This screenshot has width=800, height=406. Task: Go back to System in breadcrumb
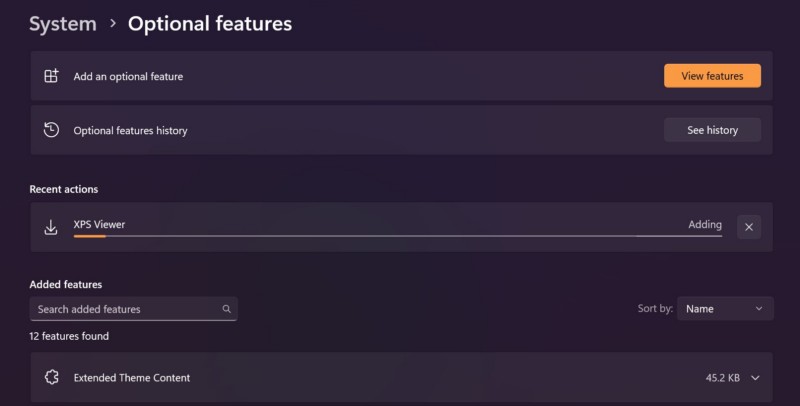[x=62, y=23]
